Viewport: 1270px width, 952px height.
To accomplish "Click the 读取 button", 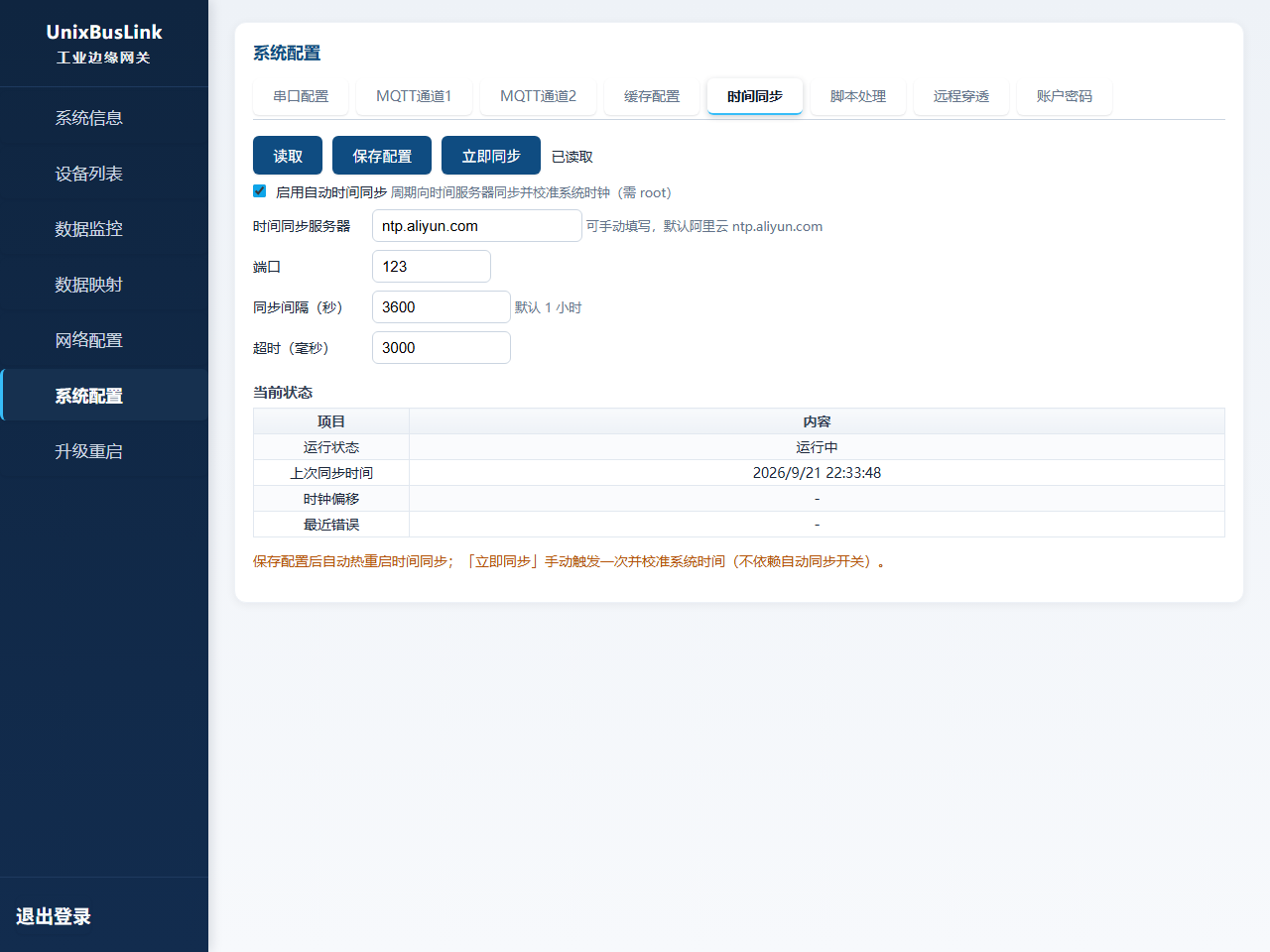I will pos(288,156).
